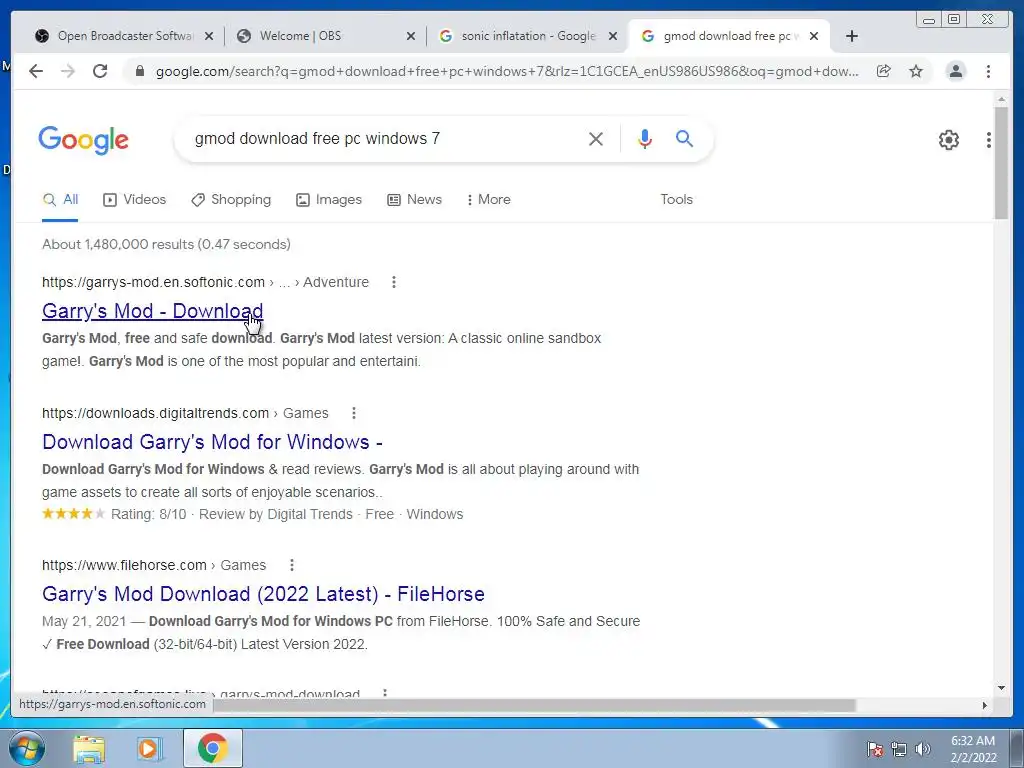1024x768 pixels.
Task: Go back to previous page in Chrome
Action: (36, 71)
